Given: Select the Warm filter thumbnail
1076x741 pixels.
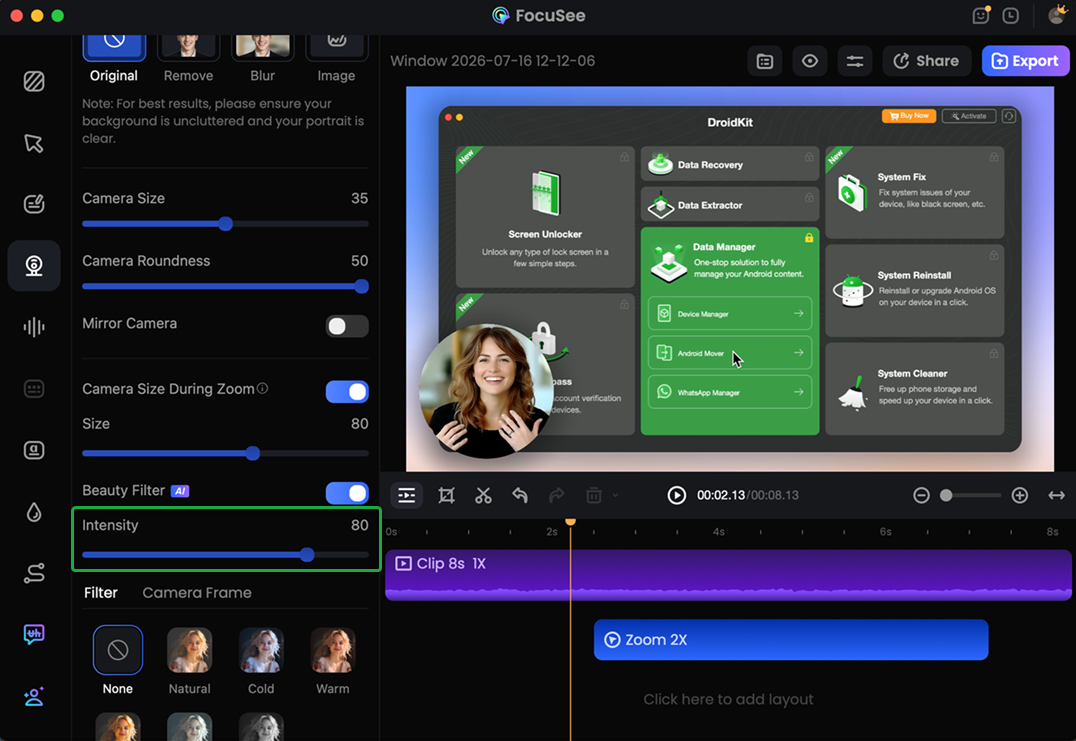Looking at the screenshot, I should pyautogui.click(x=333, y=650).
